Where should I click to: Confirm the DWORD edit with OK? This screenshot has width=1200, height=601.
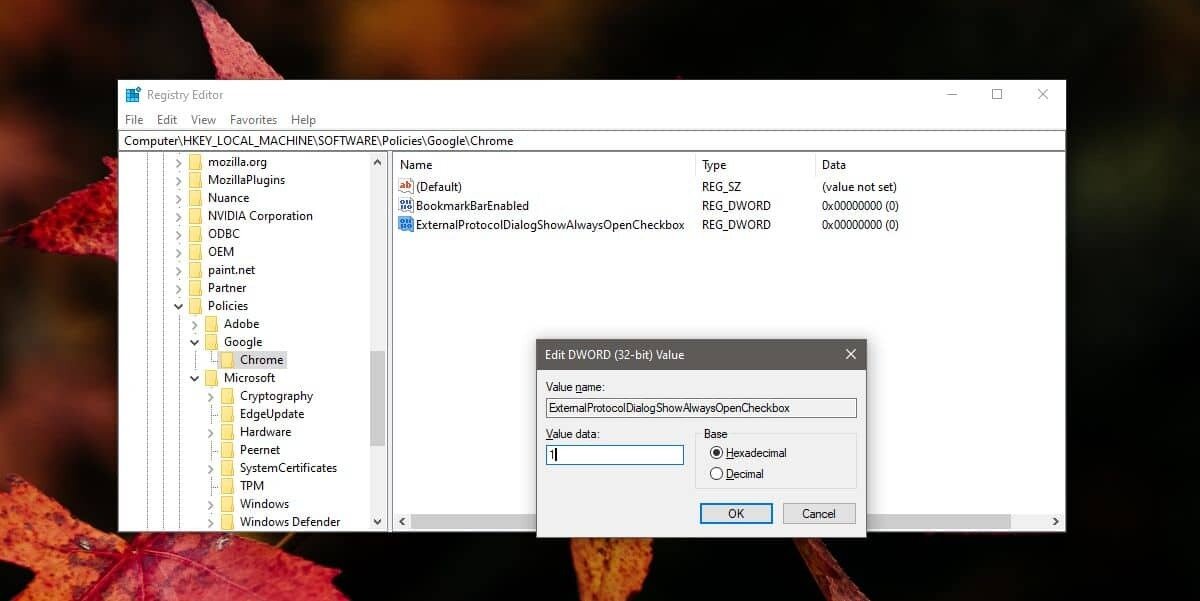[x=736, y=514]
